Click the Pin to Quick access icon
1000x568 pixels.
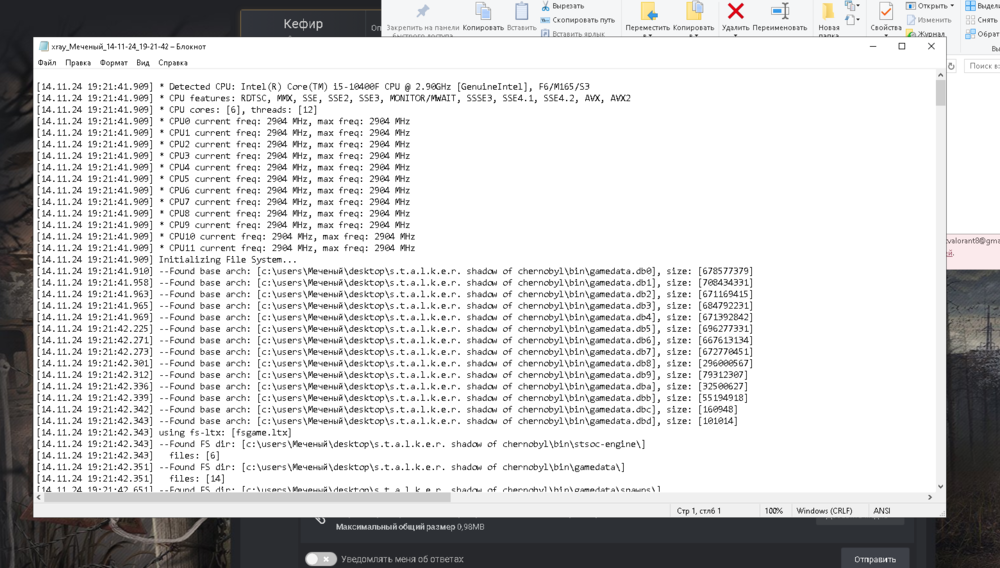422,11
